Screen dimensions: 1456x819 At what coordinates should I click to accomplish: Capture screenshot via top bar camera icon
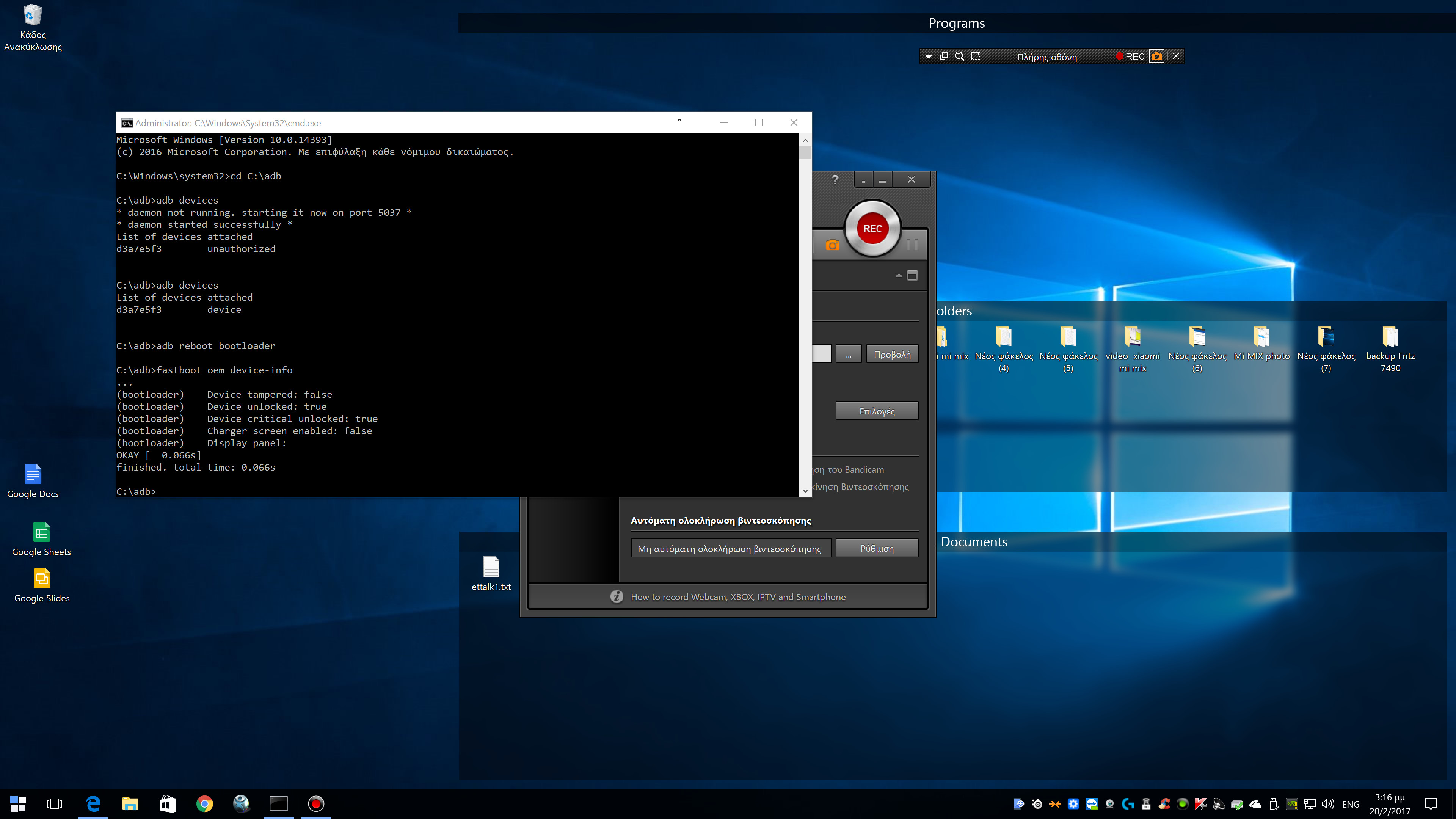1156,56
